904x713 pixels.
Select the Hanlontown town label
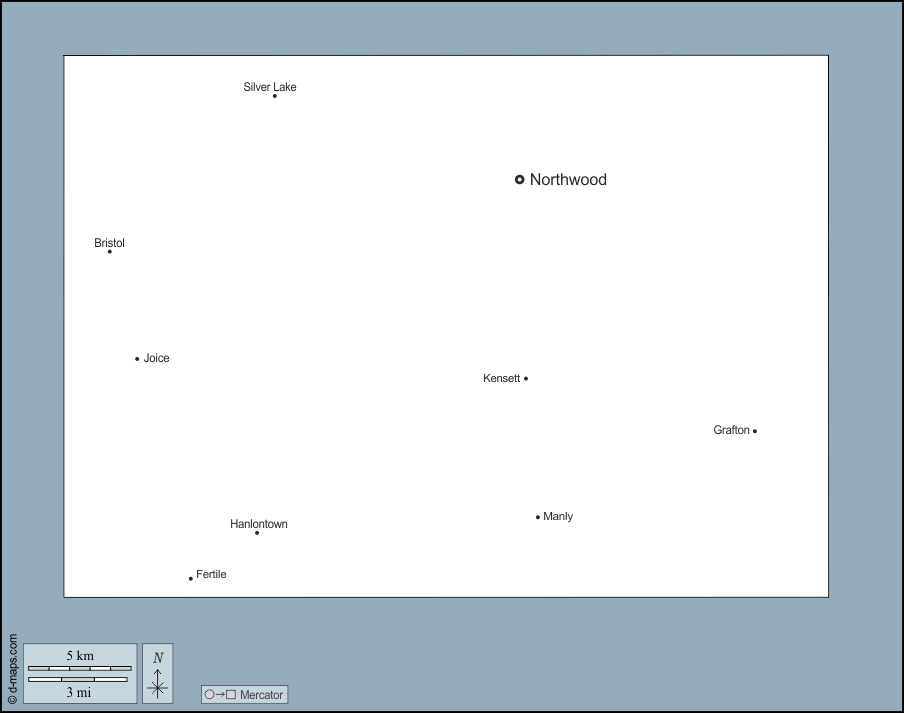tap(259, 524)
